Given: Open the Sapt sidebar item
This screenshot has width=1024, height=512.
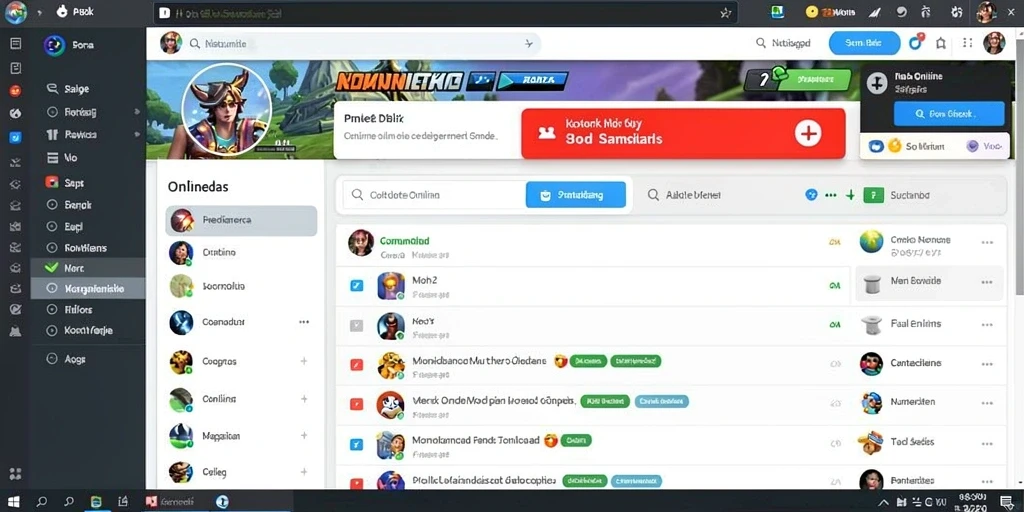Looking at the screenshot, I should tap(65, 183).
